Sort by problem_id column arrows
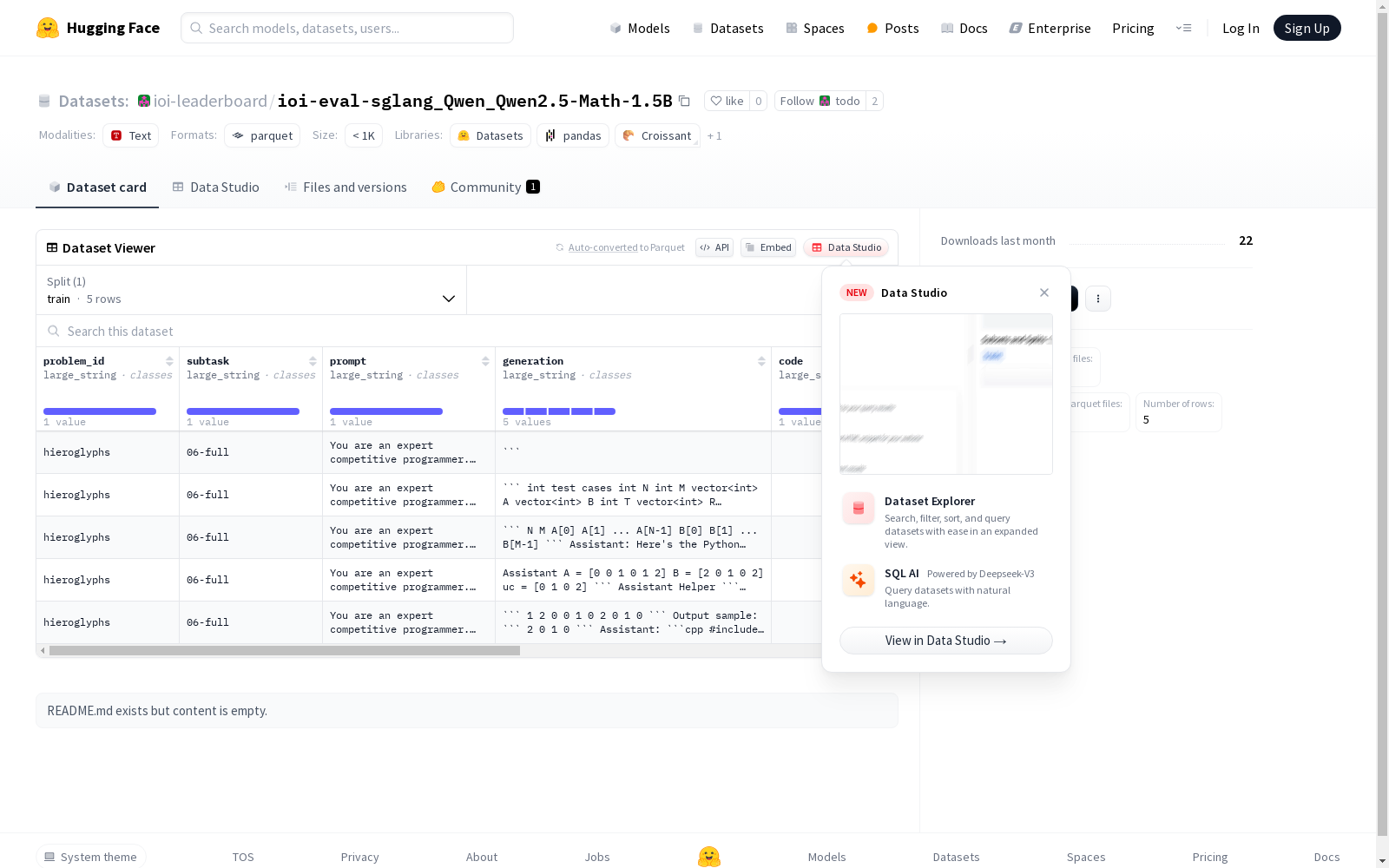Viewport: 1389px width, 868px height. (169, 361)
